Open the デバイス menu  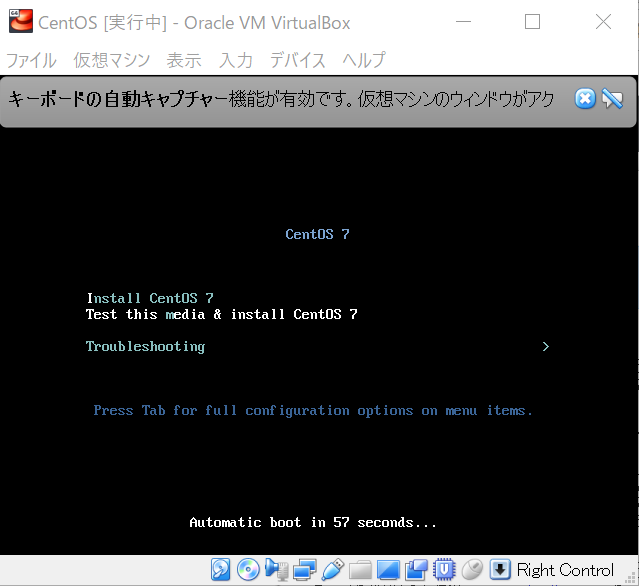tap(297, 60)
